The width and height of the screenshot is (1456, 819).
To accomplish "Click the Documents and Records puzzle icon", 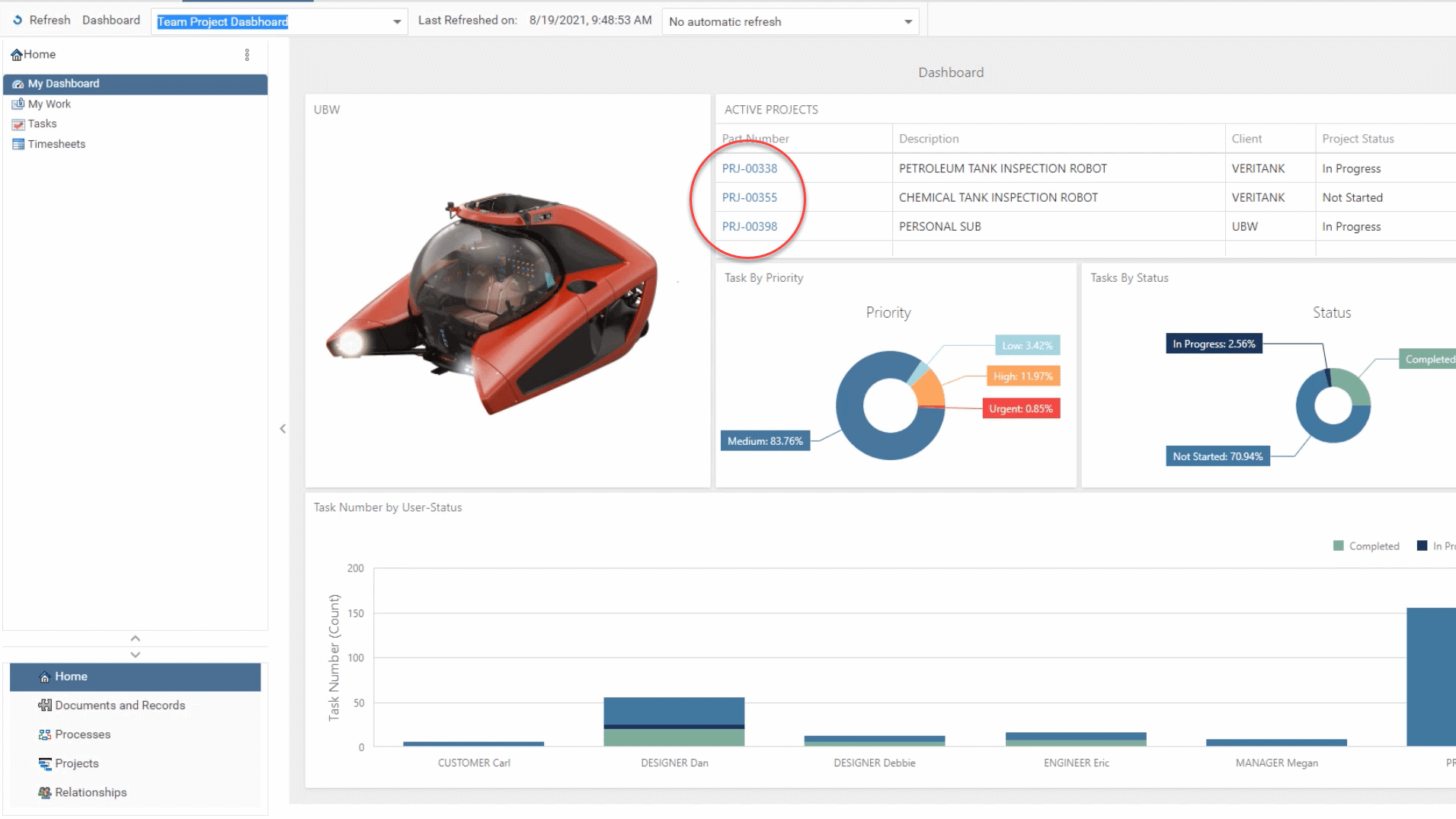I will (45, 705).
